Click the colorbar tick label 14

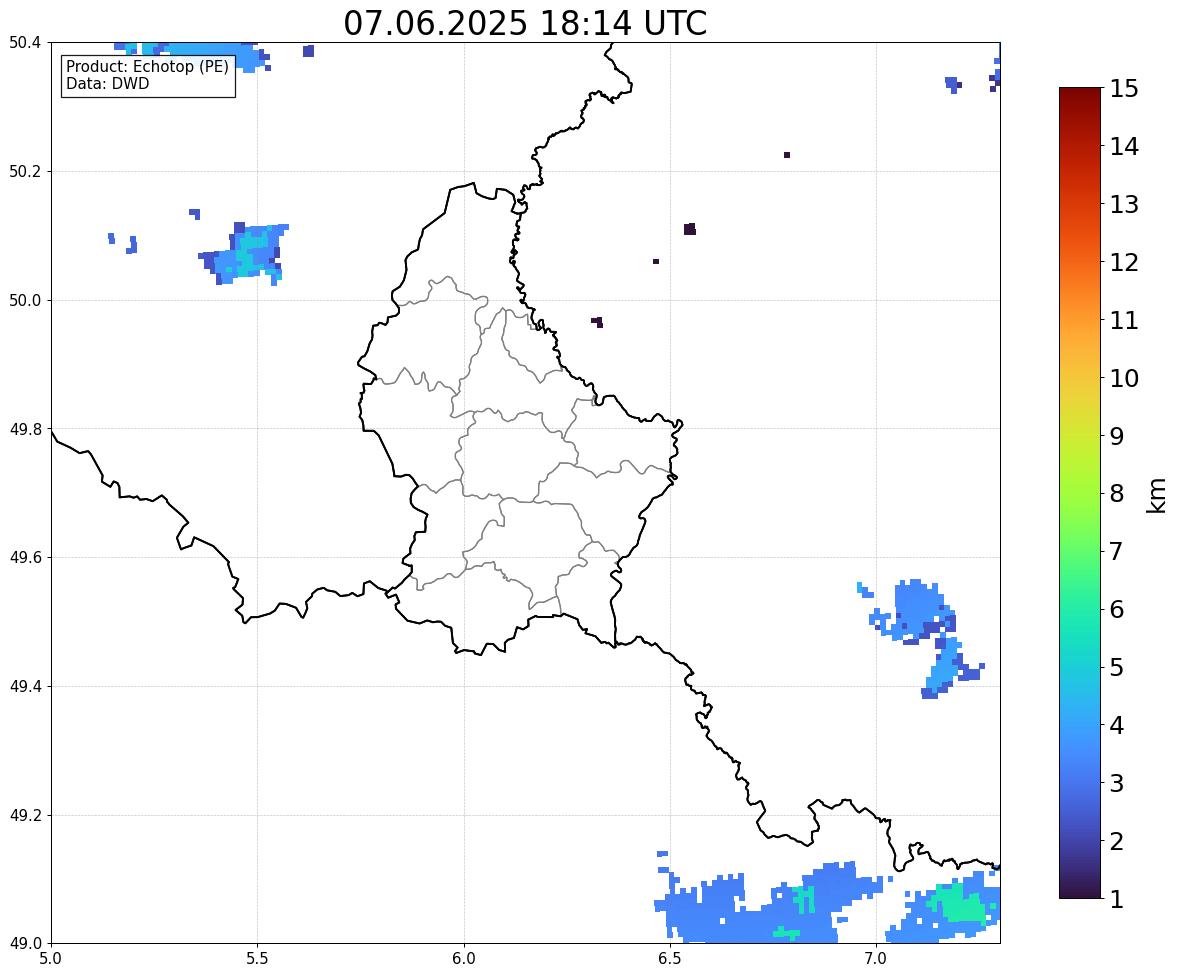tap(1124, 147)
